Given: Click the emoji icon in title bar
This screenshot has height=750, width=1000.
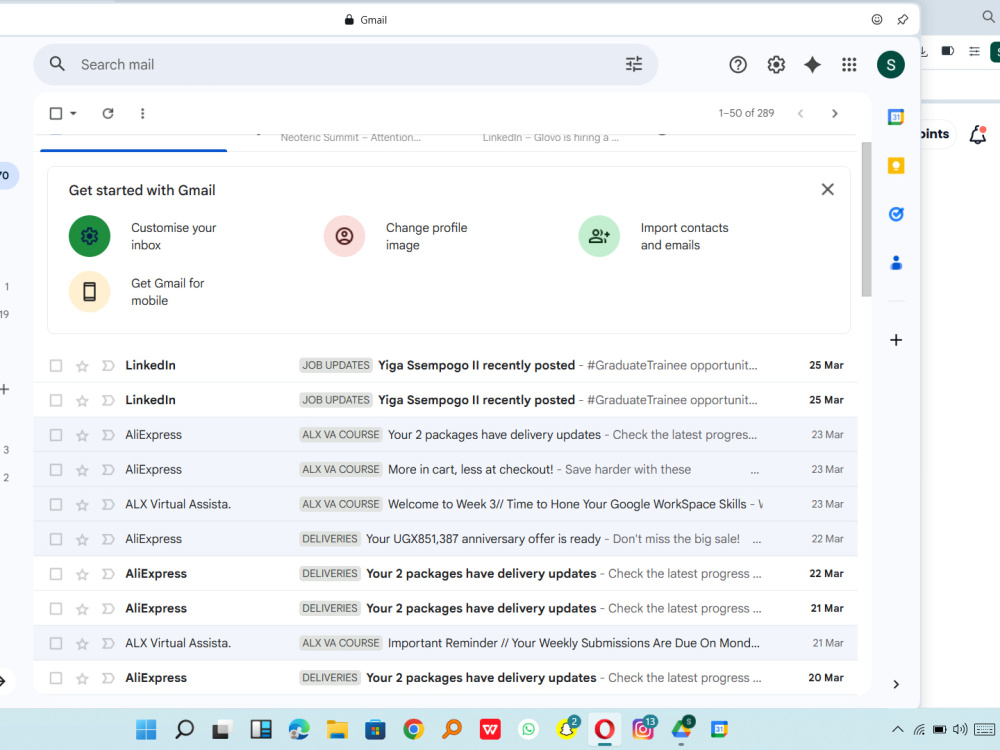Looking at the screenshot, I should (x=877, y=20).
